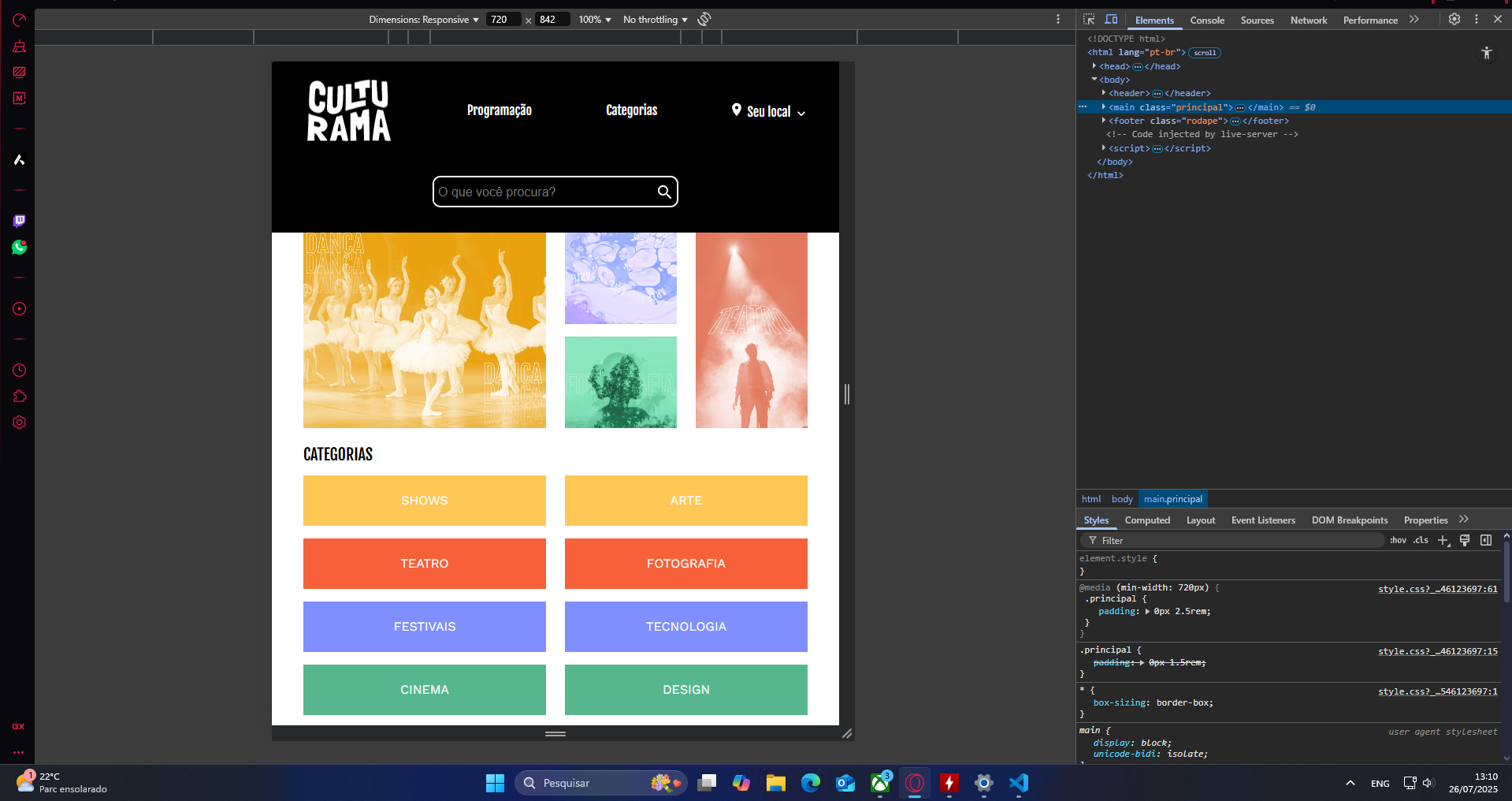Viewport: 1512px width, 801px height.
Task: Toggle the computed styles sidebar icon
Action: click(x=1486, y=540)
